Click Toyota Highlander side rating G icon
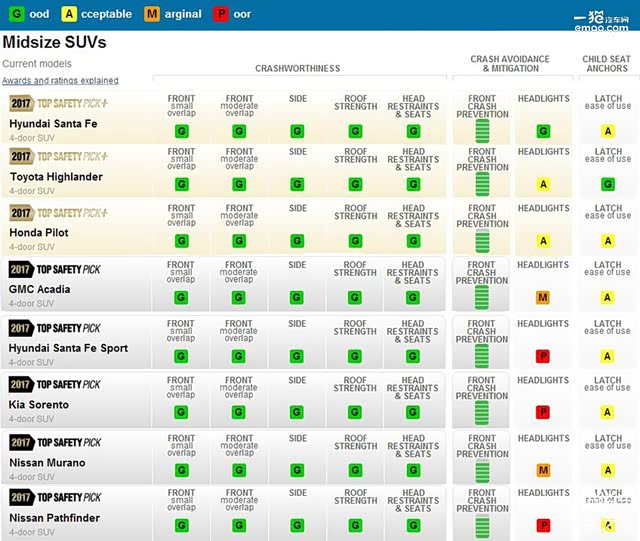 [x=297, y=184]
